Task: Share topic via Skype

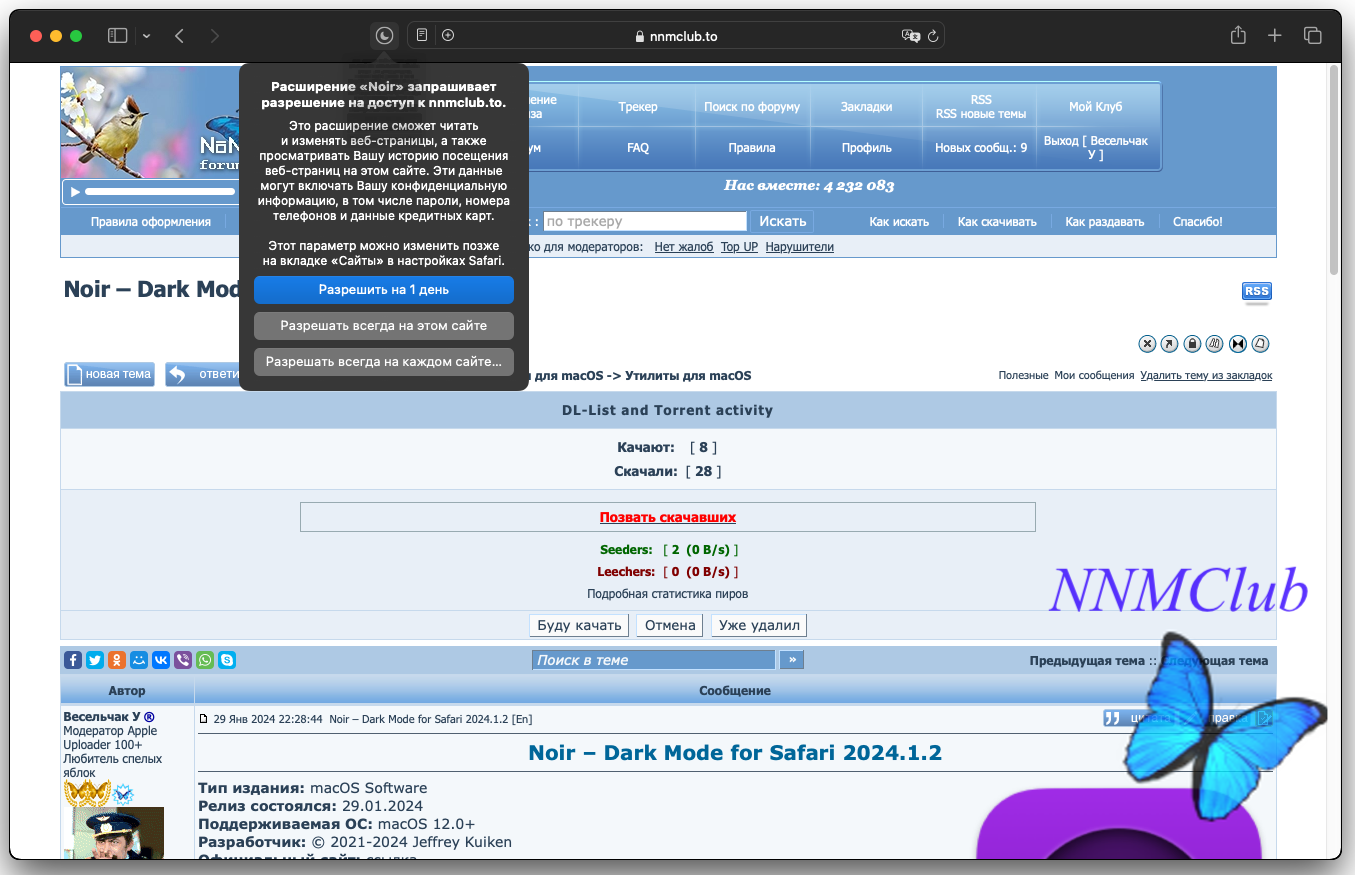Action: pyautogui.click(x=227, y=660)
